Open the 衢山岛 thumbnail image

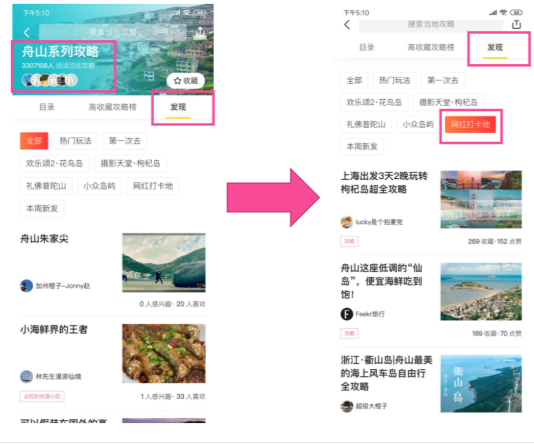[481, 384]
